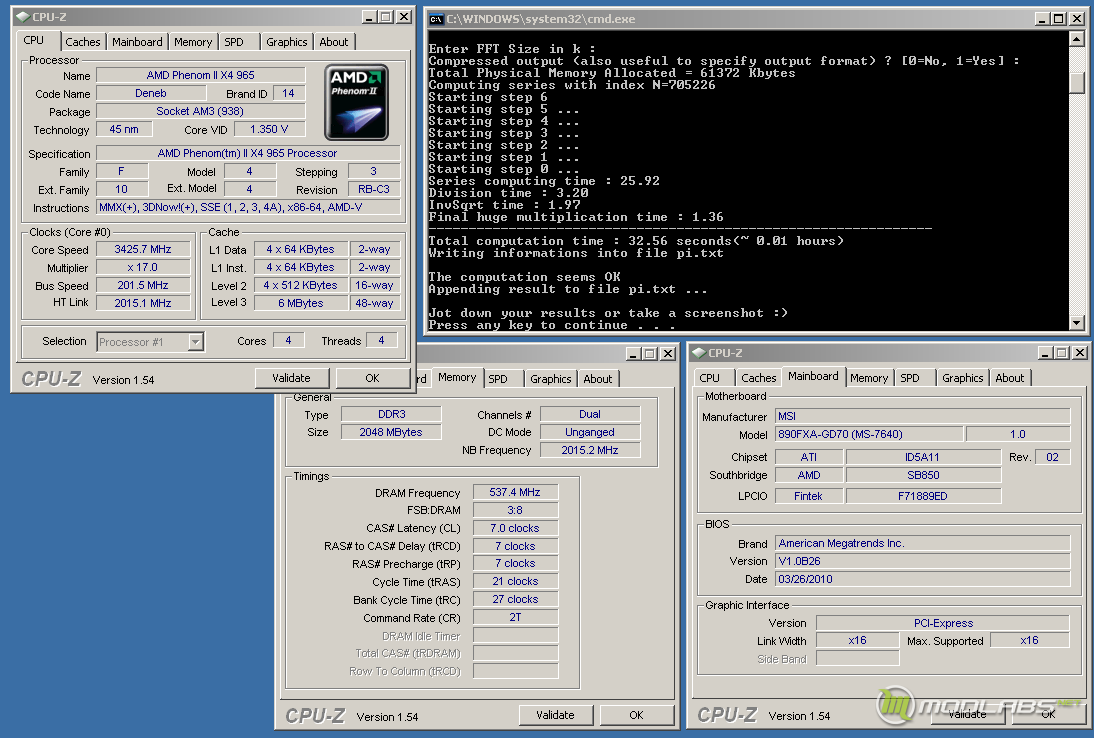1094x738 pixels.
Task: Select the Memory tab in the middle window
Action: coord(457,377)
